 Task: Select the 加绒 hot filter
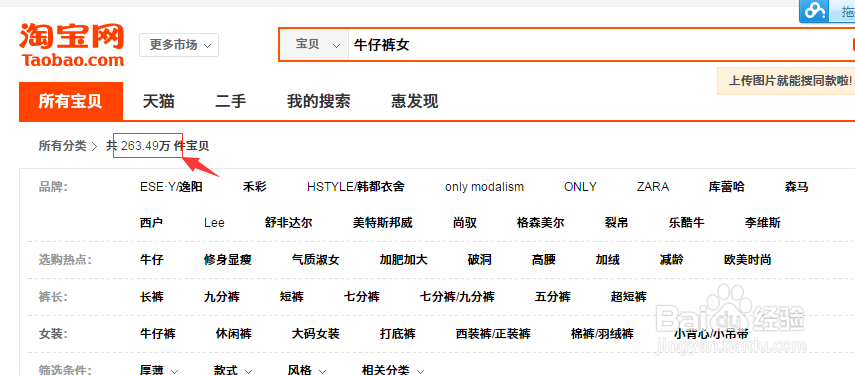point(607,260)
